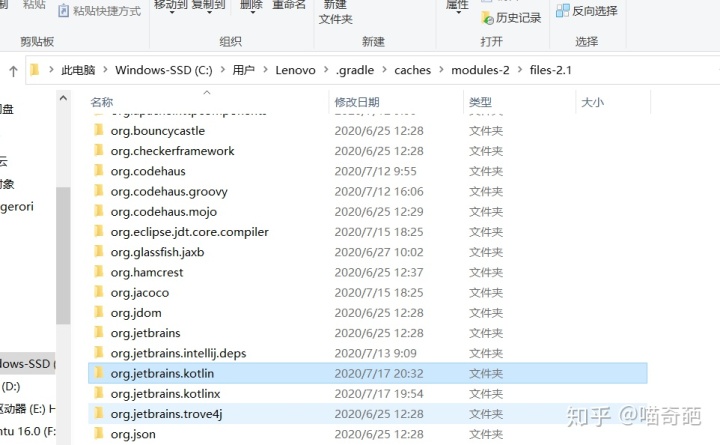Click date 2020/7/17 20:32 cell
720x445 pixels.
(x=379, y=373)
